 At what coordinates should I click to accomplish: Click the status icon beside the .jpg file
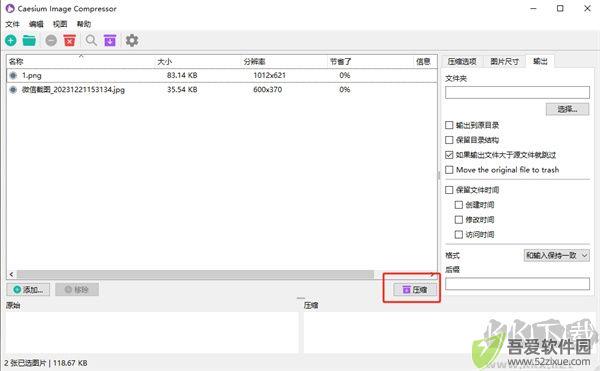[x=13, y=89]
